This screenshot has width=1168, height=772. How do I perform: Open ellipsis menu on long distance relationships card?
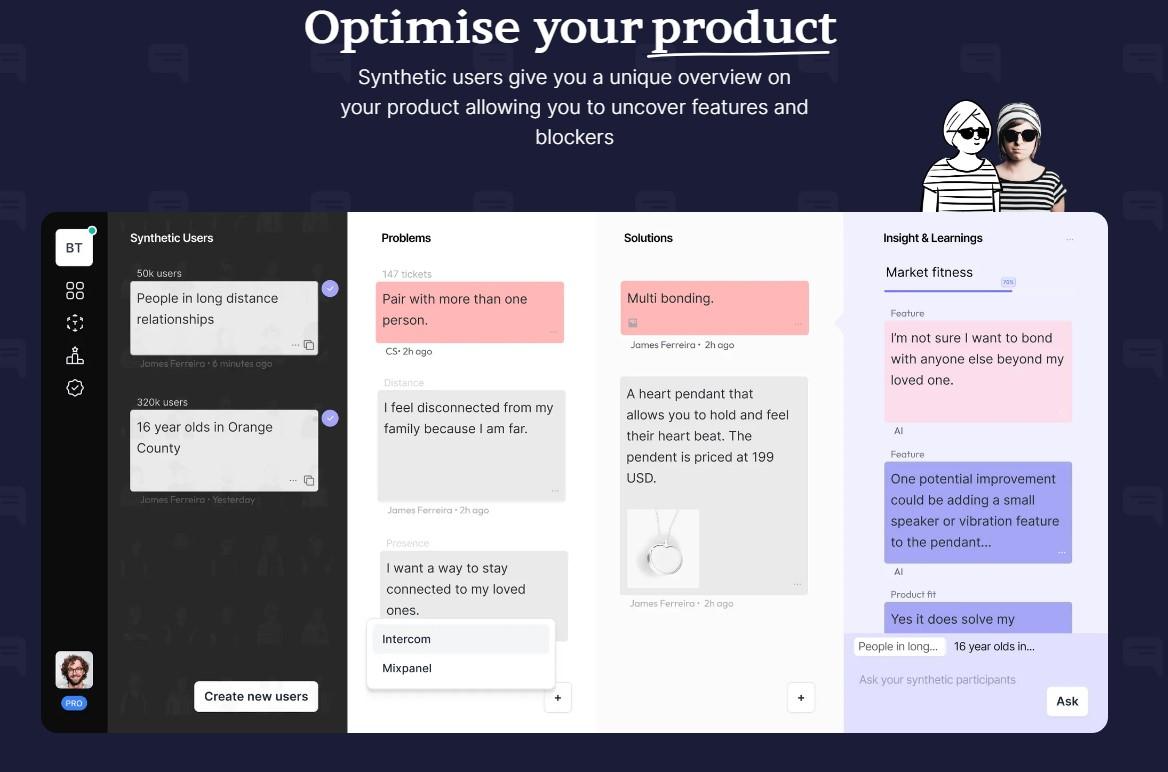[295, 345]
